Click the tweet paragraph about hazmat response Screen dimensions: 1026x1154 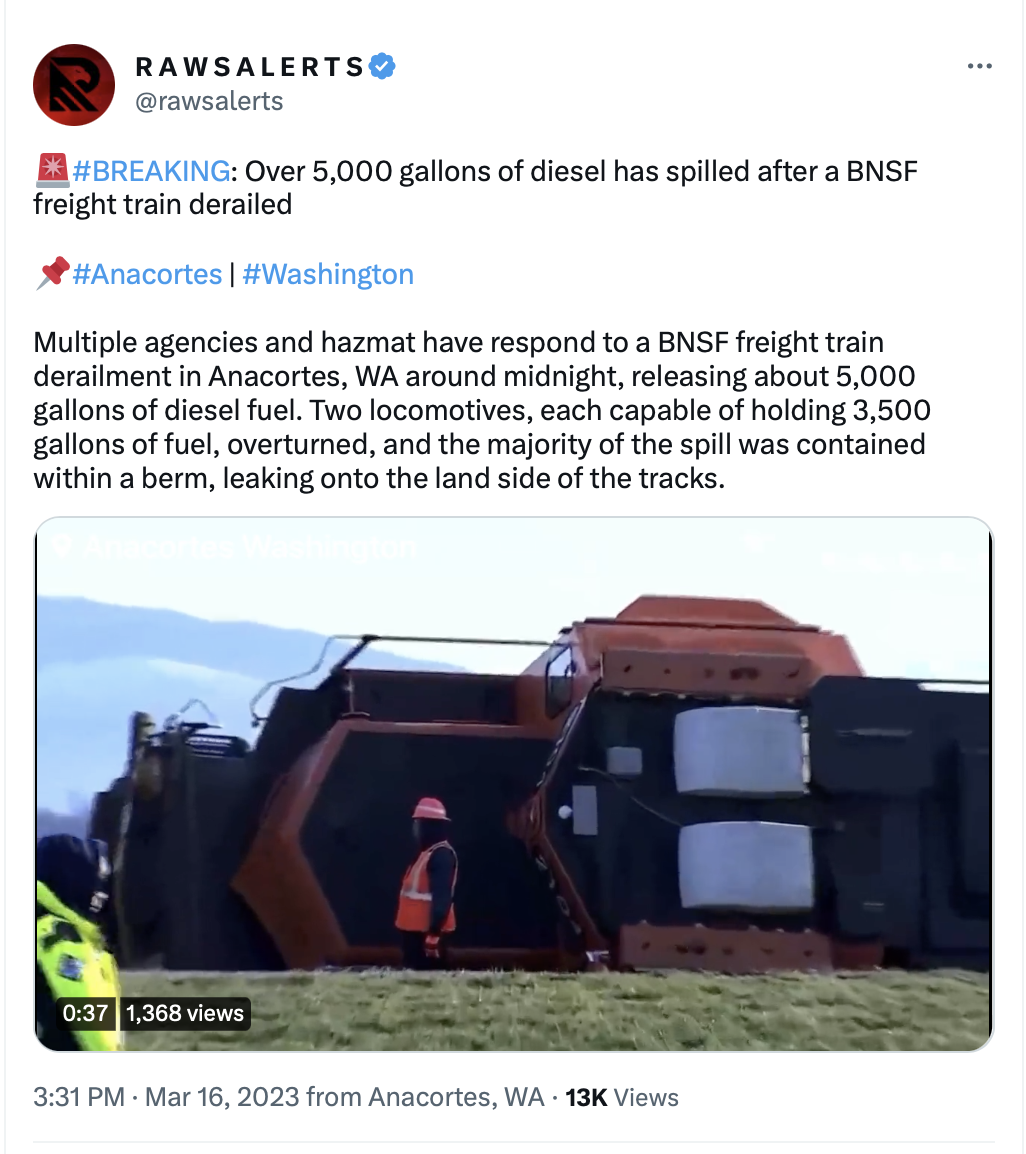click(482, 411)
